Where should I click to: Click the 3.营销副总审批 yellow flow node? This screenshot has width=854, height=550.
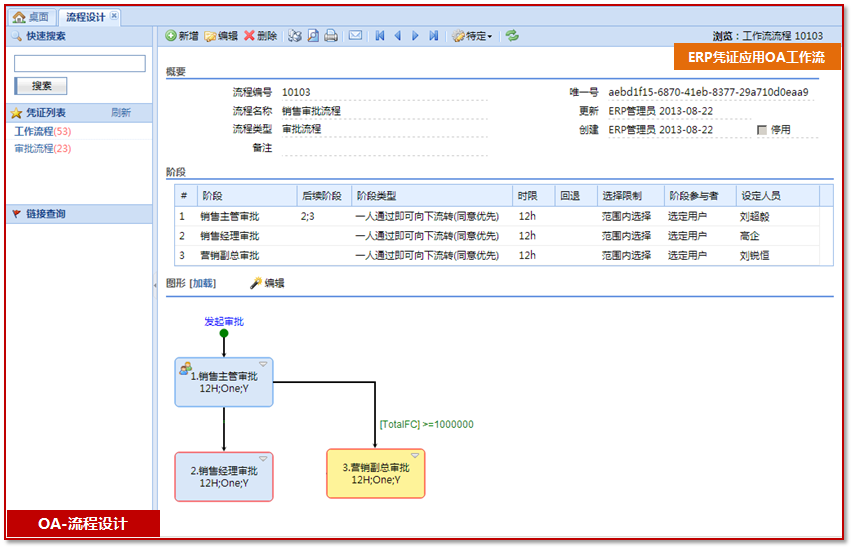376,473
